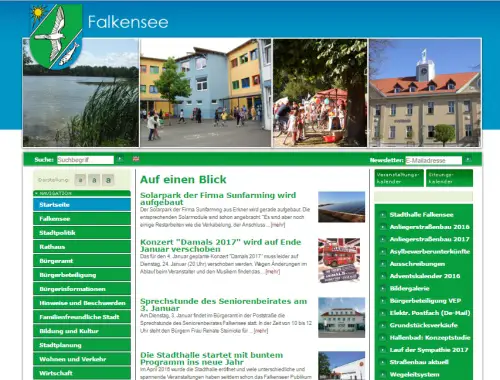Click inside the Suchbegriff search field
Screen dimensions: 500x380
(x=85, y=160)
